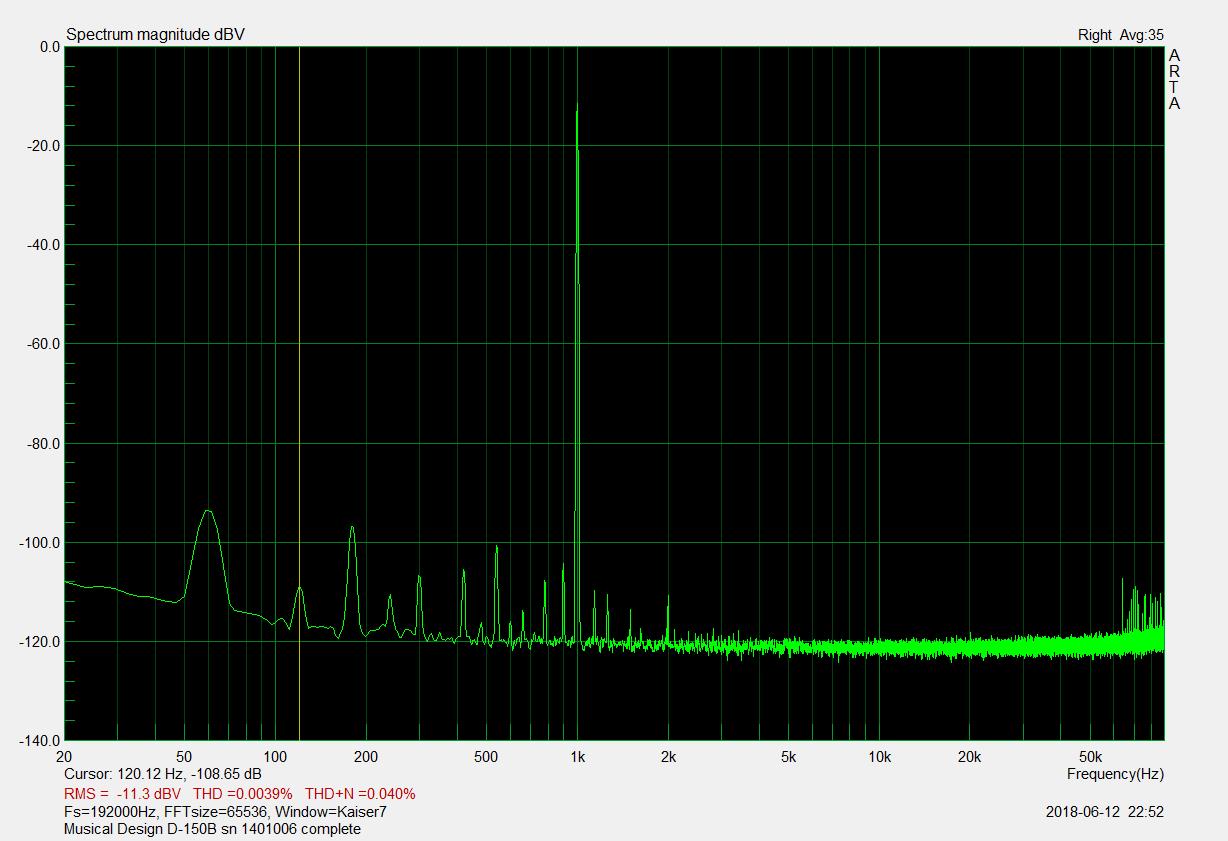Click the 'Fs=192000Hz, FFTsize=65536, Window=Kaiser7' line

(225, 811)
